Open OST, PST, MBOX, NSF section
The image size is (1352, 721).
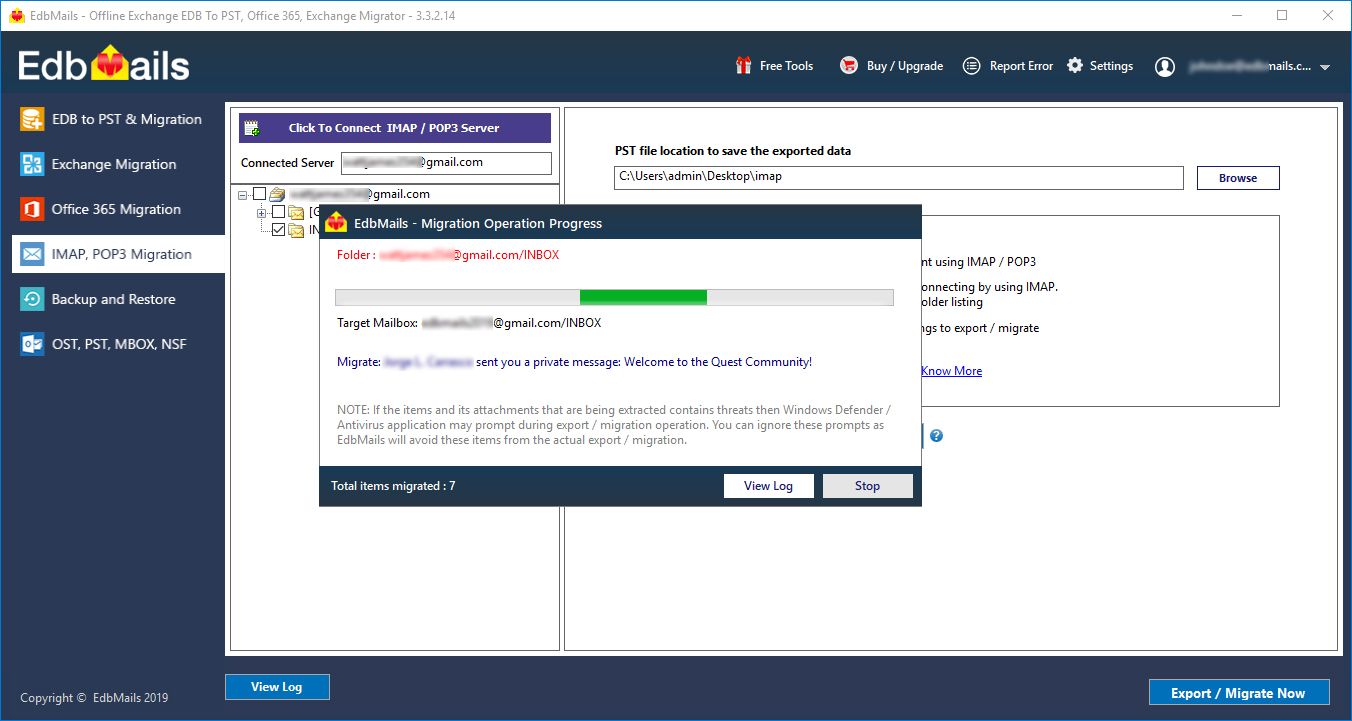tap(118, 344)
